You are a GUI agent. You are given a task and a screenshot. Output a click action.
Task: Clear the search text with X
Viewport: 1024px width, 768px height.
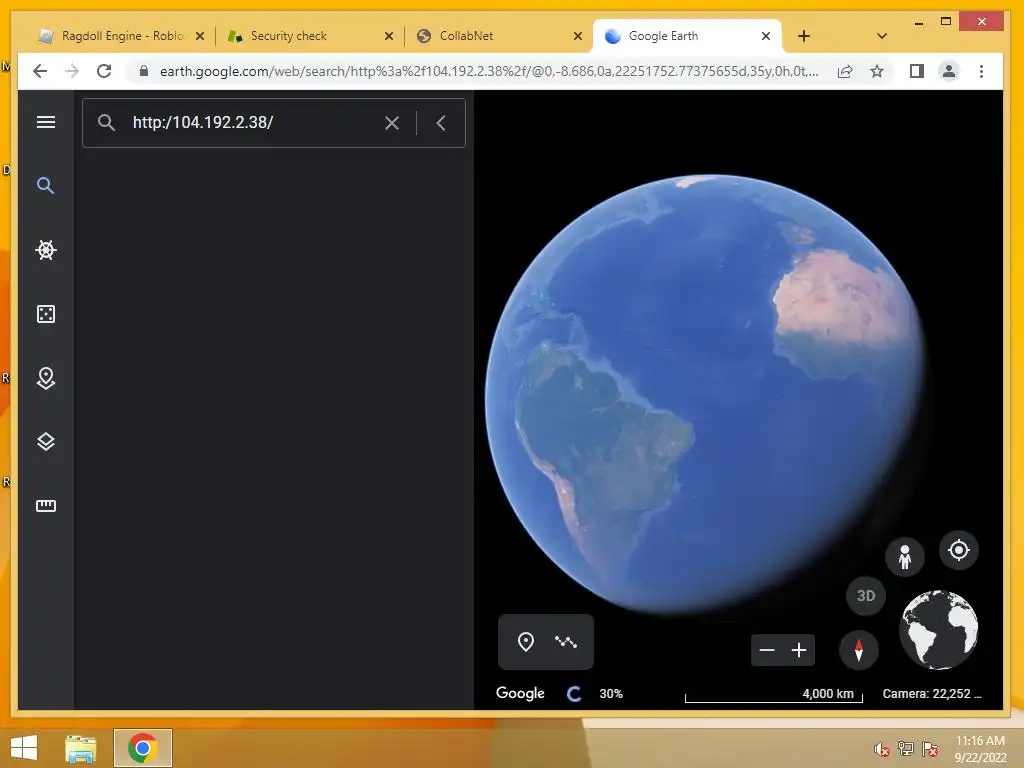(392, 123)
